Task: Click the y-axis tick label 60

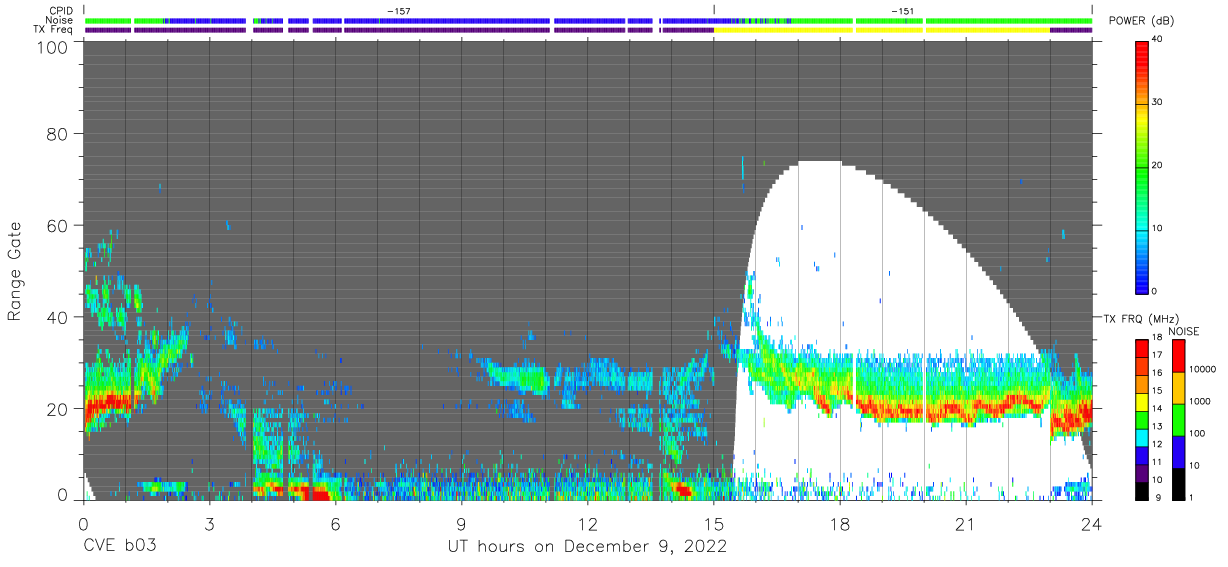Action: click(57, 225)
